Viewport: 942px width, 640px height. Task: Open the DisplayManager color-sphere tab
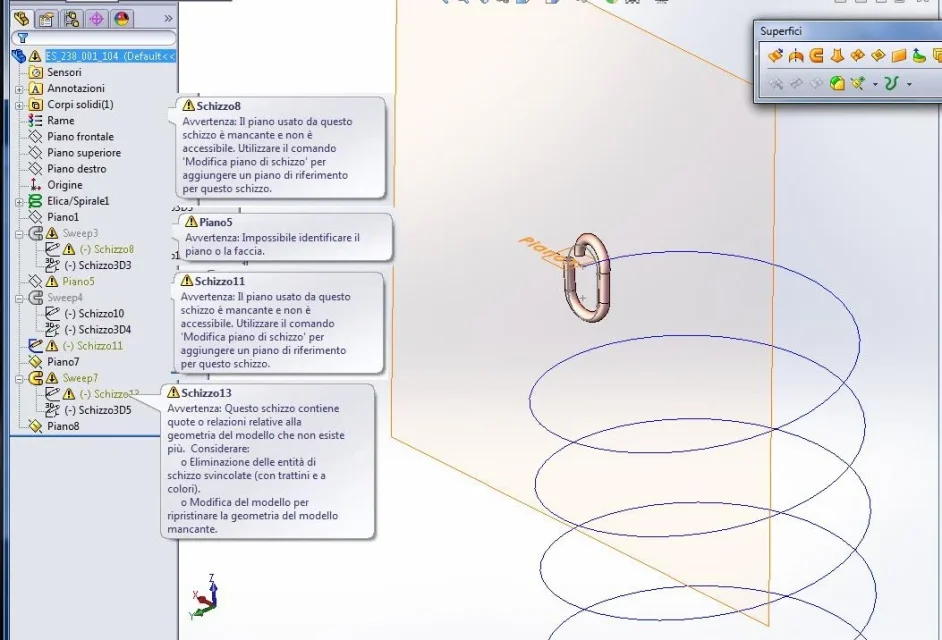pos(122,19)
